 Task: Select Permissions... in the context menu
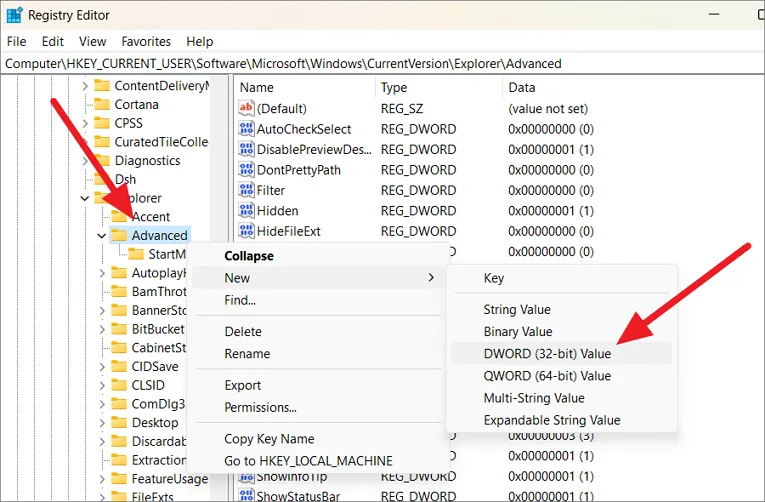260,407
